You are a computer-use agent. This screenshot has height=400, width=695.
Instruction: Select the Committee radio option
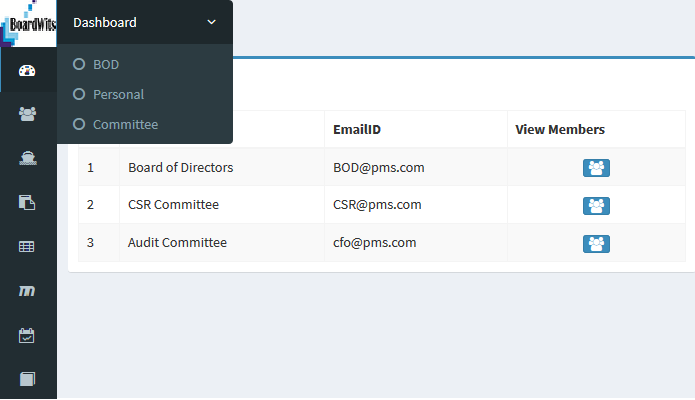click(79, 124)
